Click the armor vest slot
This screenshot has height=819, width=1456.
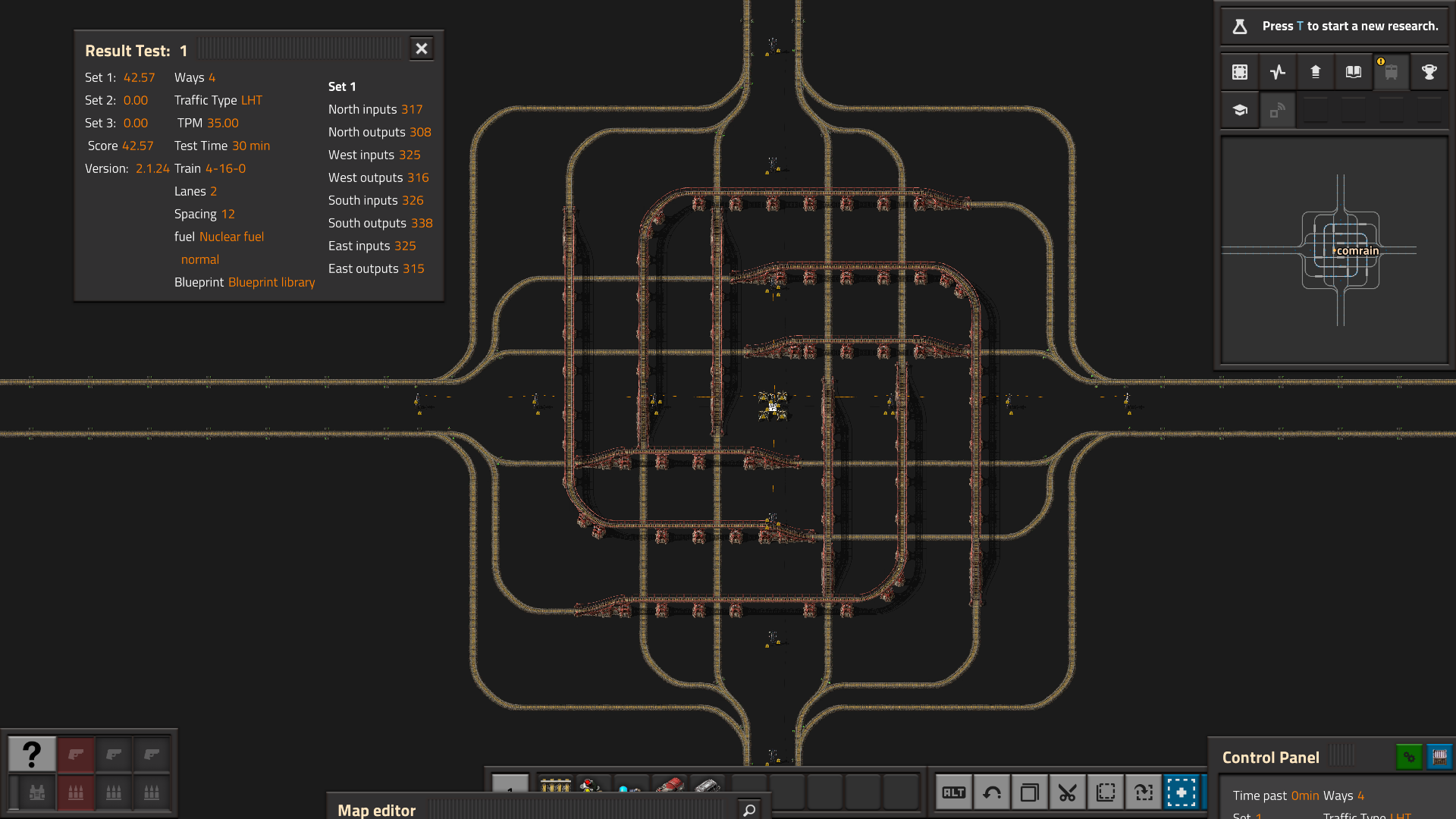36,792
